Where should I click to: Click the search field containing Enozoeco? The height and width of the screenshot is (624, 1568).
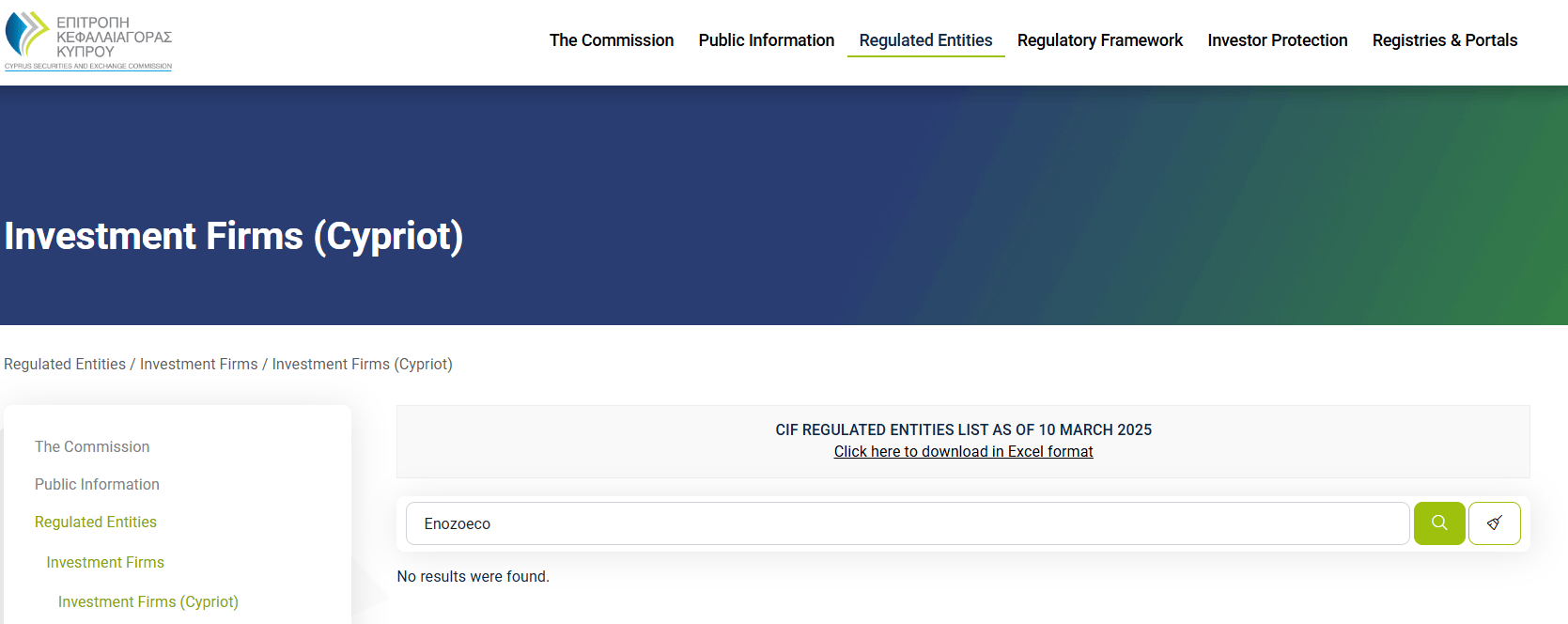pyautogui.click(x=908, y=523)
